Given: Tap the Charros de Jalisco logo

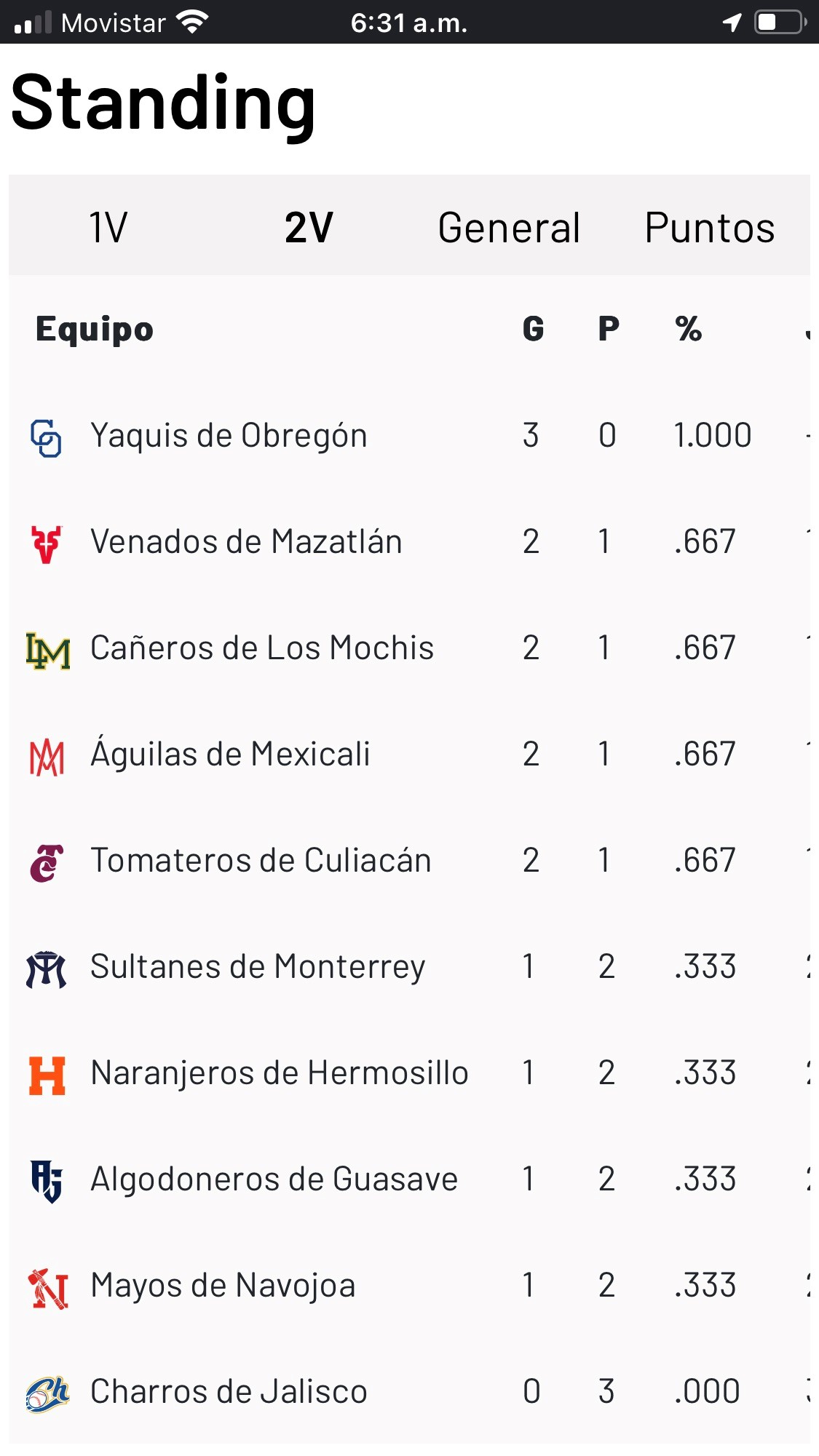Looking at the screenshot, I should tap(47, 1393).
